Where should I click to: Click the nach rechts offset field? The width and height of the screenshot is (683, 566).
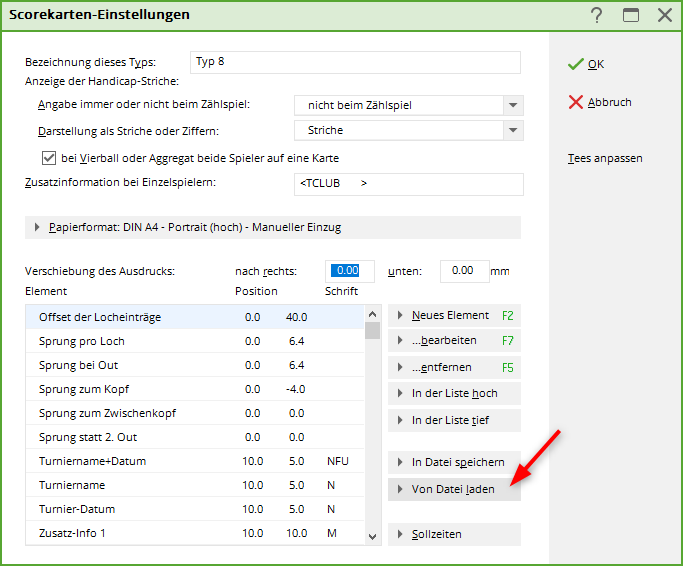(x=350, y=271)
